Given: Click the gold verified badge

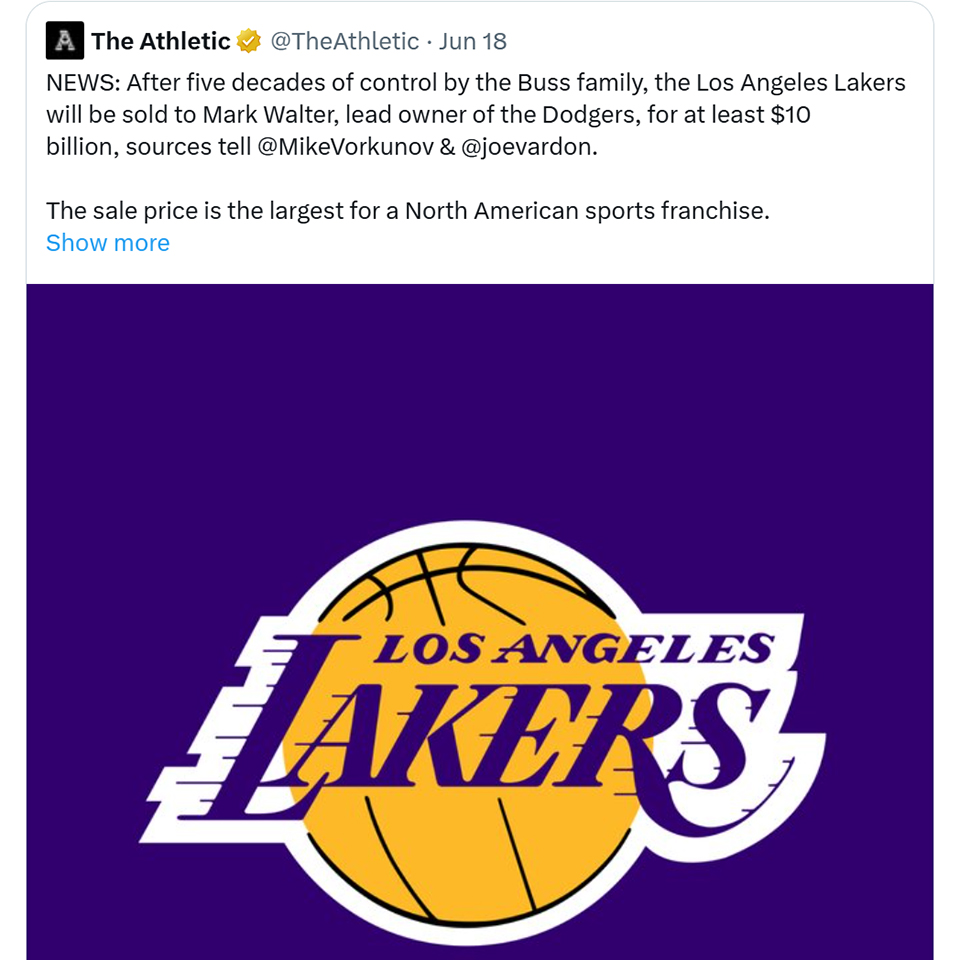Looking at the screenshot, I should pyautogui.click(x=248, y=41).
